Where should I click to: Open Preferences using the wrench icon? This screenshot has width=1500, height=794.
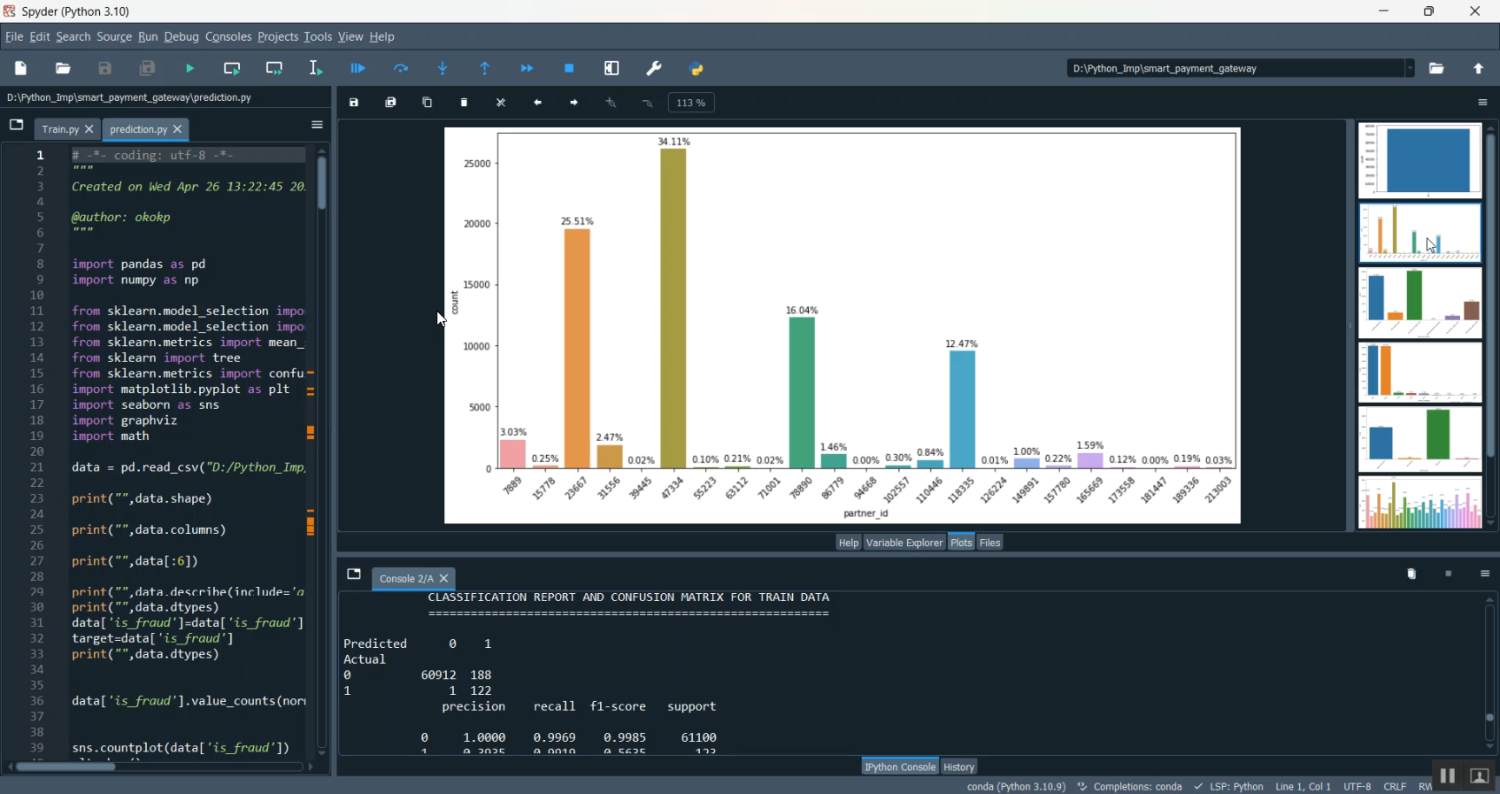[654, 69]
